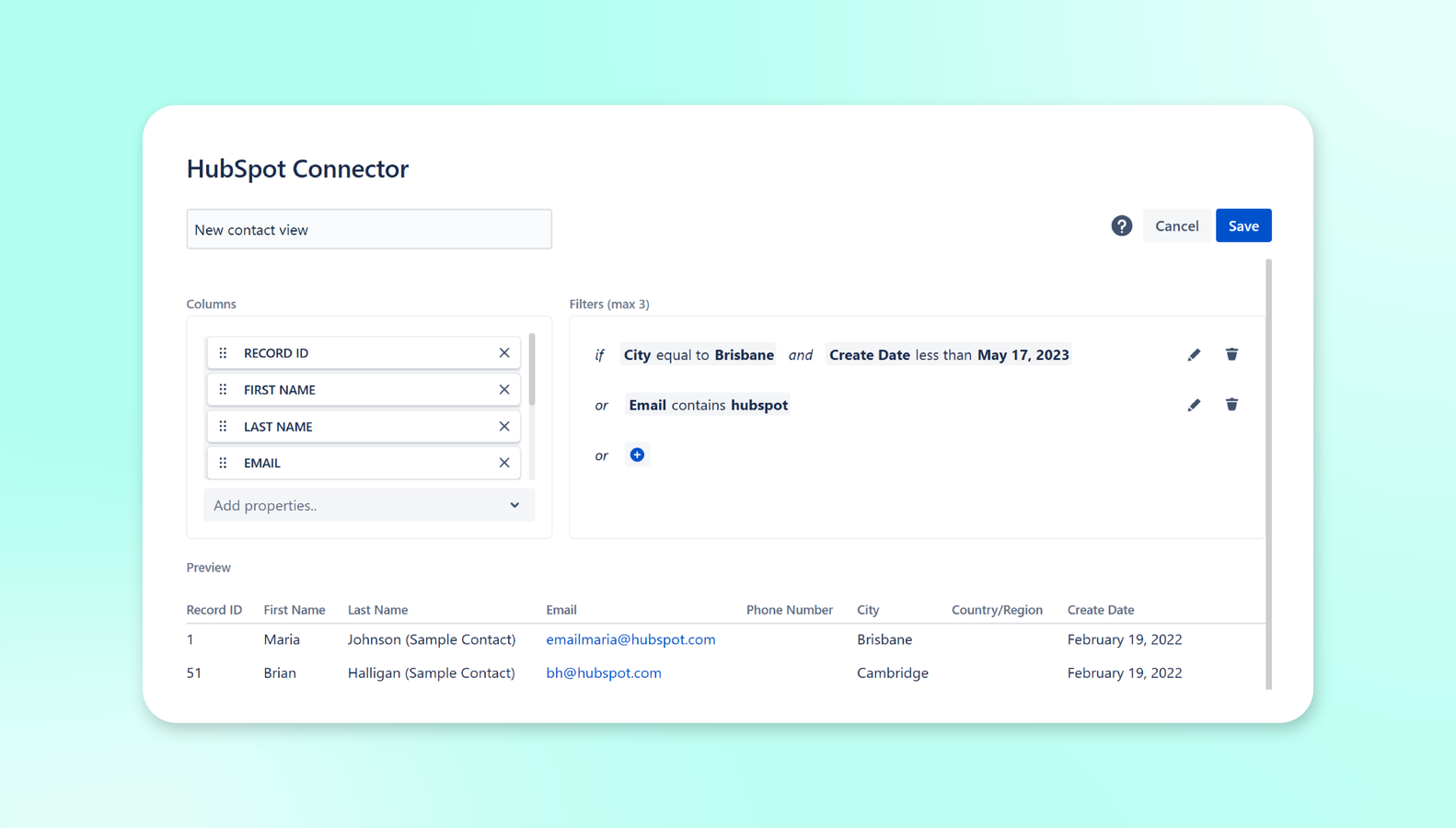The width and height of the screenshot is (1456, 828).
Task: Select record ID 51 cell
Action: [x=194, y=673]
